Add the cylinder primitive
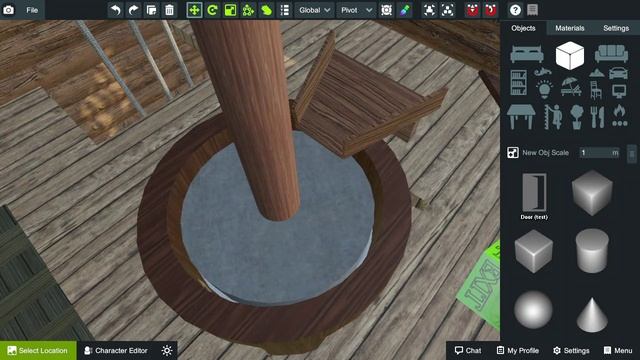The image size is (640, 360). pyautogui.click(x=592, y=251)
